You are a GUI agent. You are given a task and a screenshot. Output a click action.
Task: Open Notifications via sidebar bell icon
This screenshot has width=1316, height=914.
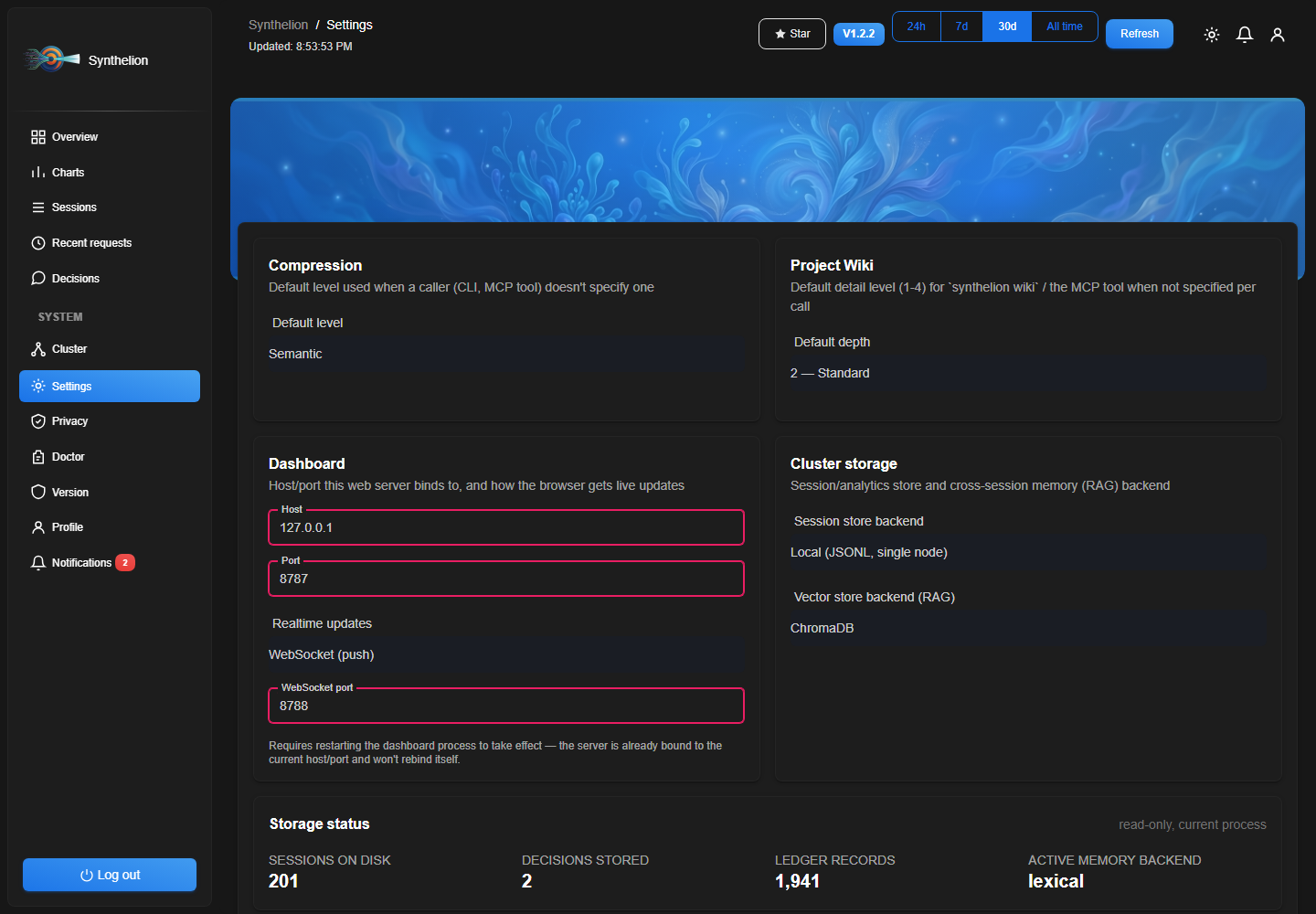38,563
